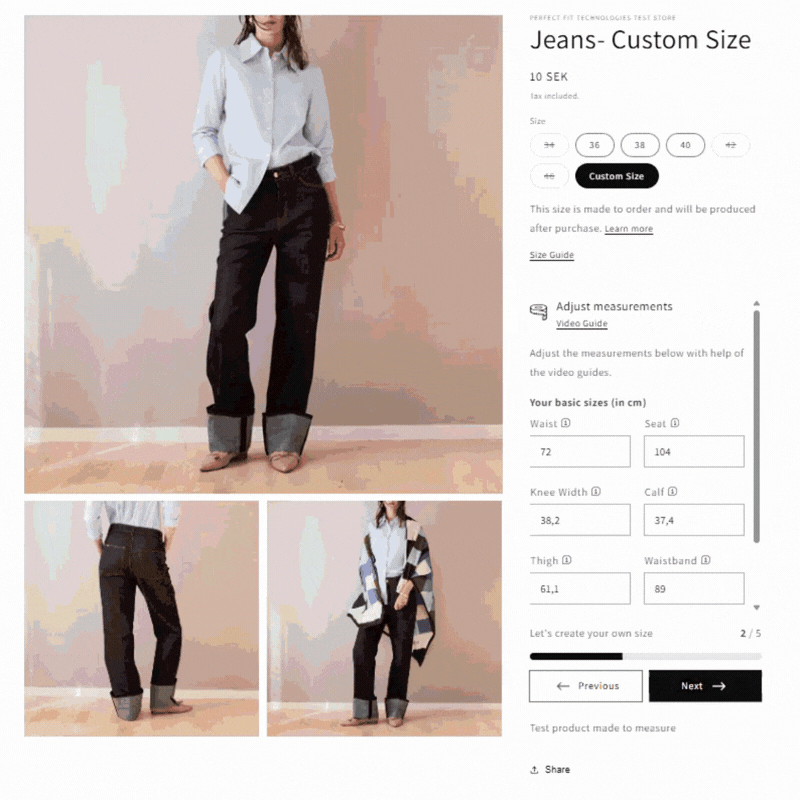Click the info icon next to Waist
Screen dimensions: 800x800
coord(566,423)
